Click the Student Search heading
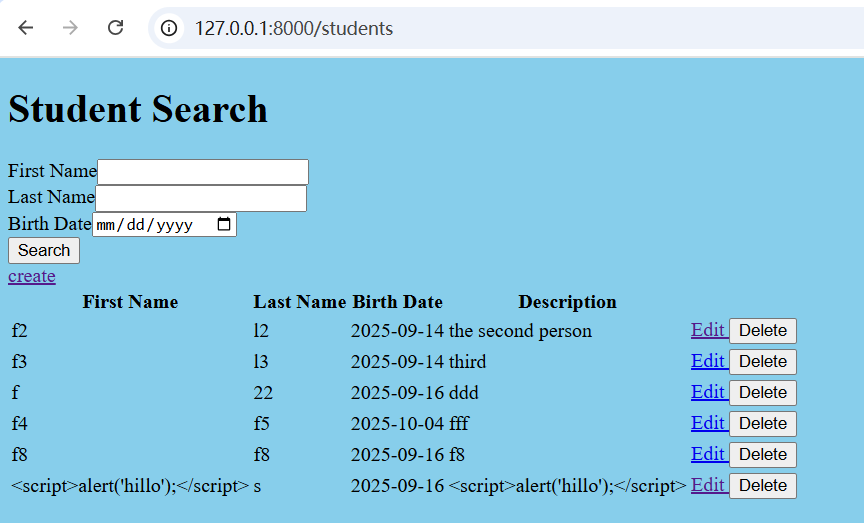This screenshot has width=864, height=523. (x=138, y=109)
